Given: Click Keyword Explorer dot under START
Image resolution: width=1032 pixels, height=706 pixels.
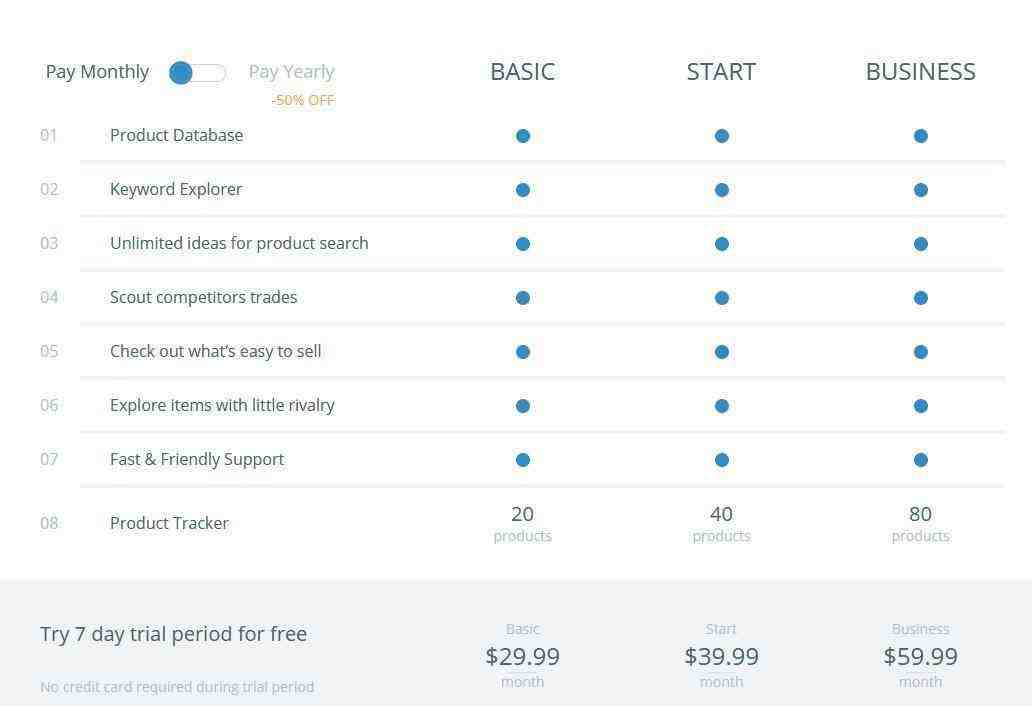Looking at the screenshot, I should (x=721, y=190).
